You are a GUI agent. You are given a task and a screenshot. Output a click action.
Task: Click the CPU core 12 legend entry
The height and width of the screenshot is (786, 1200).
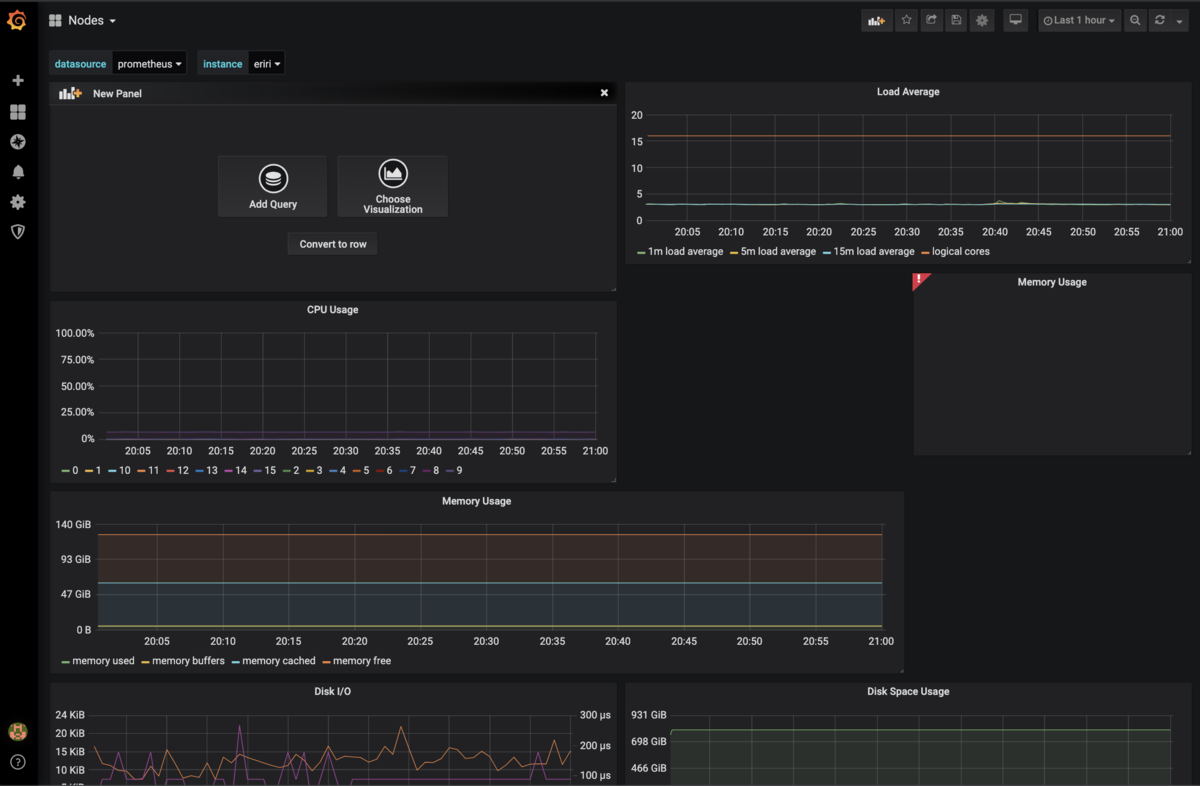183,470
